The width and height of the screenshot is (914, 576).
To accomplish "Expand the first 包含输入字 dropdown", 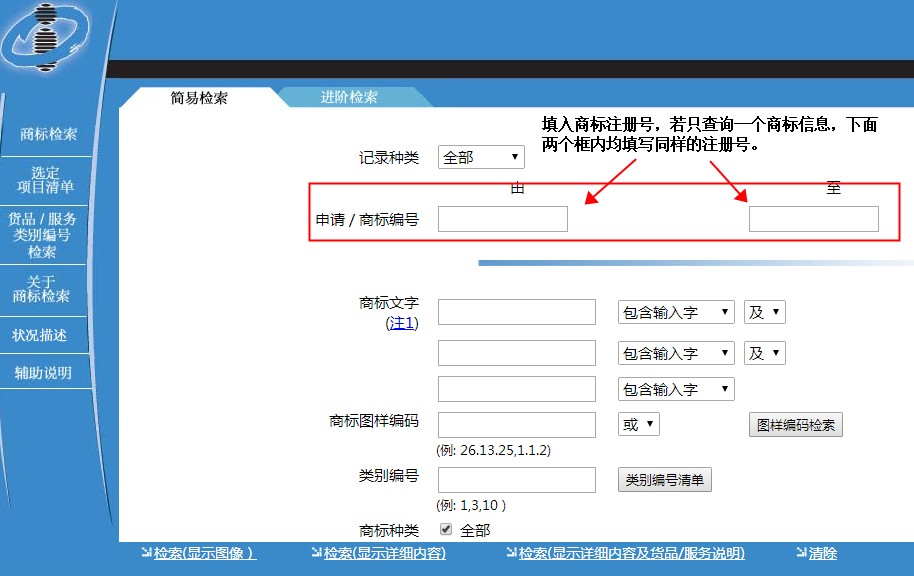I will [675, 311].
